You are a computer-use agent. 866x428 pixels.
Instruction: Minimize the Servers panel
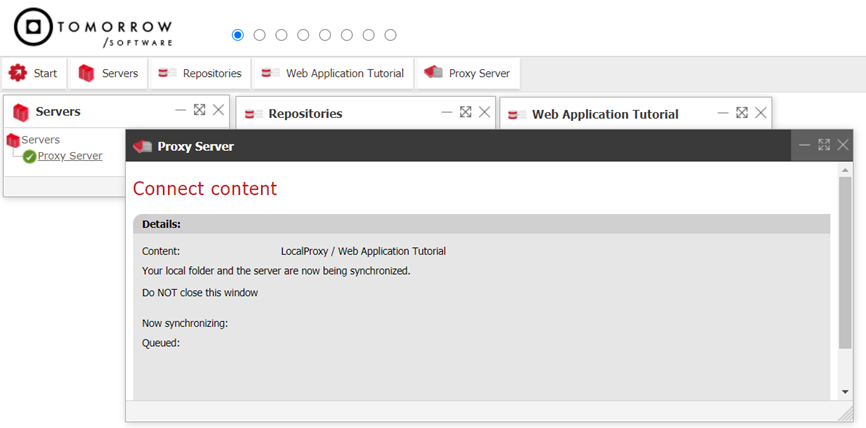pyautogui.click(x=180, y=111)
